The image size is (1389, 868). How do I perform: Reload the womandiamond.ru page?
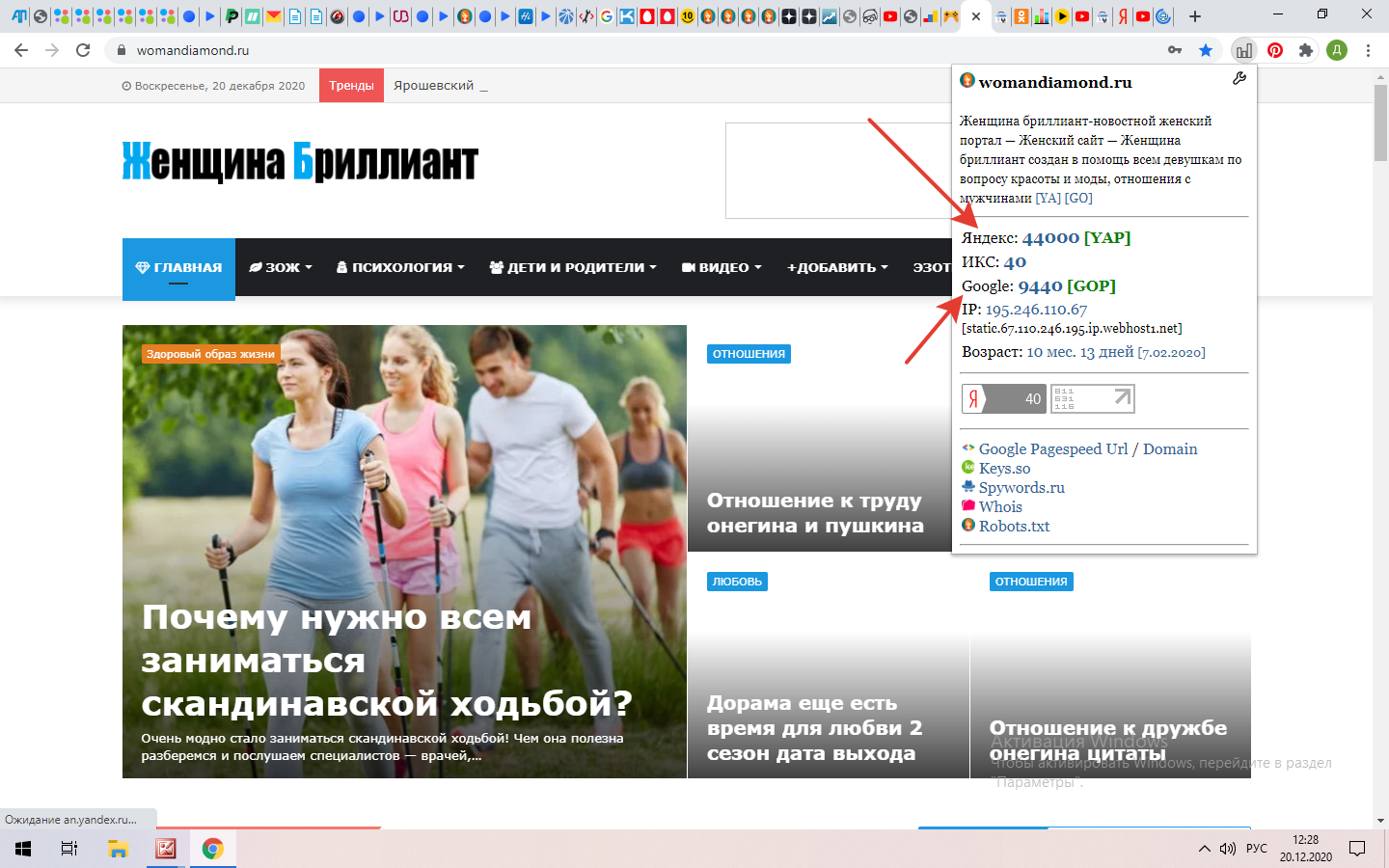pos(83,50)
